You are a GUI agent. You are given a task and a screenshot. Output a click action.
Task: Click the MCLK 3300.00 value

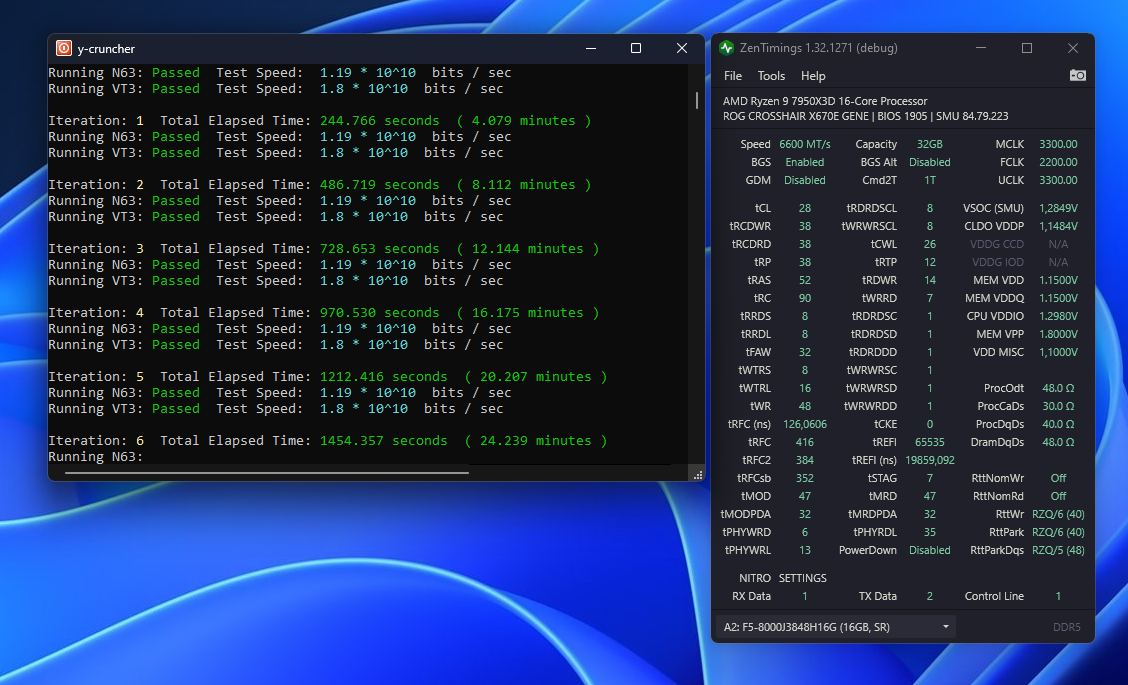(x=1058, y=144)
